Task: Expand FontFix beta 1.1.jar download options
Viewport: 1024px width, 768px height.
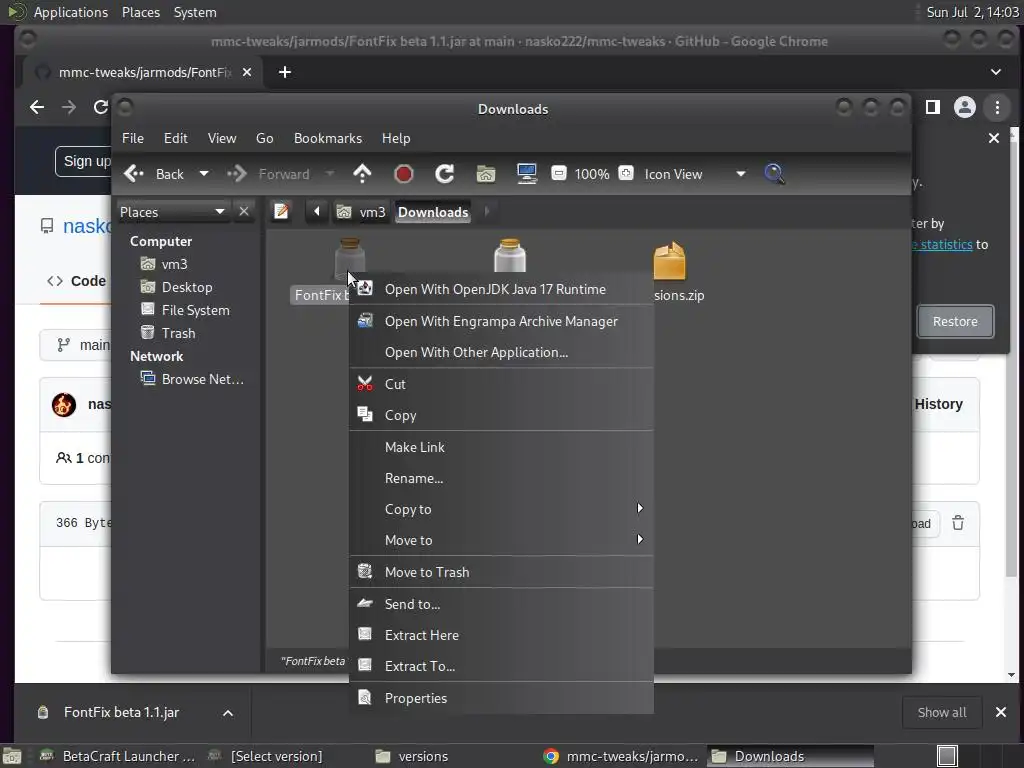Action: click(x=228, y=713)
